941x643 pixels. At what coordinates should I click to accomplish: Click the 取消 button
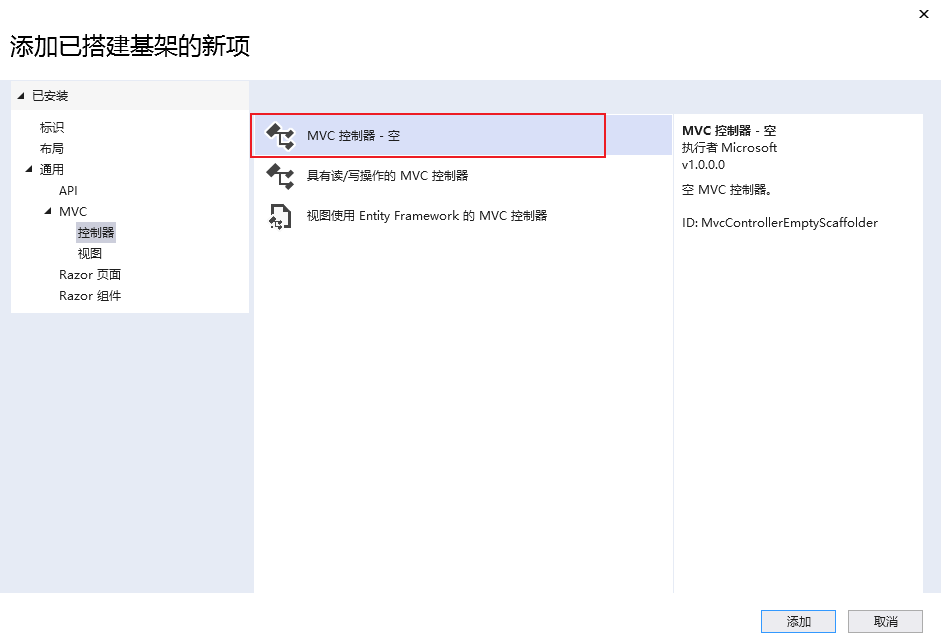click(x=885, y=621)
